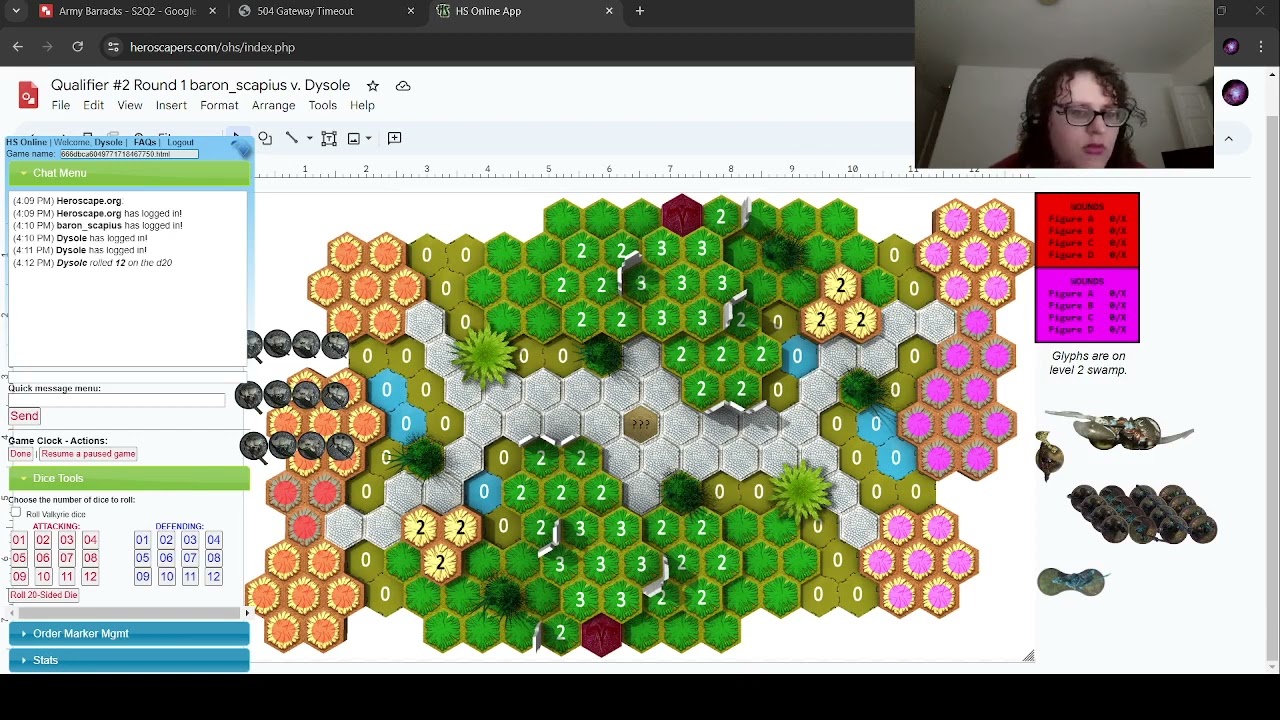Viewport: 1280px width, 720px height.
Task: Click the page vertical scrollbar
Action: coord(1272,390)
